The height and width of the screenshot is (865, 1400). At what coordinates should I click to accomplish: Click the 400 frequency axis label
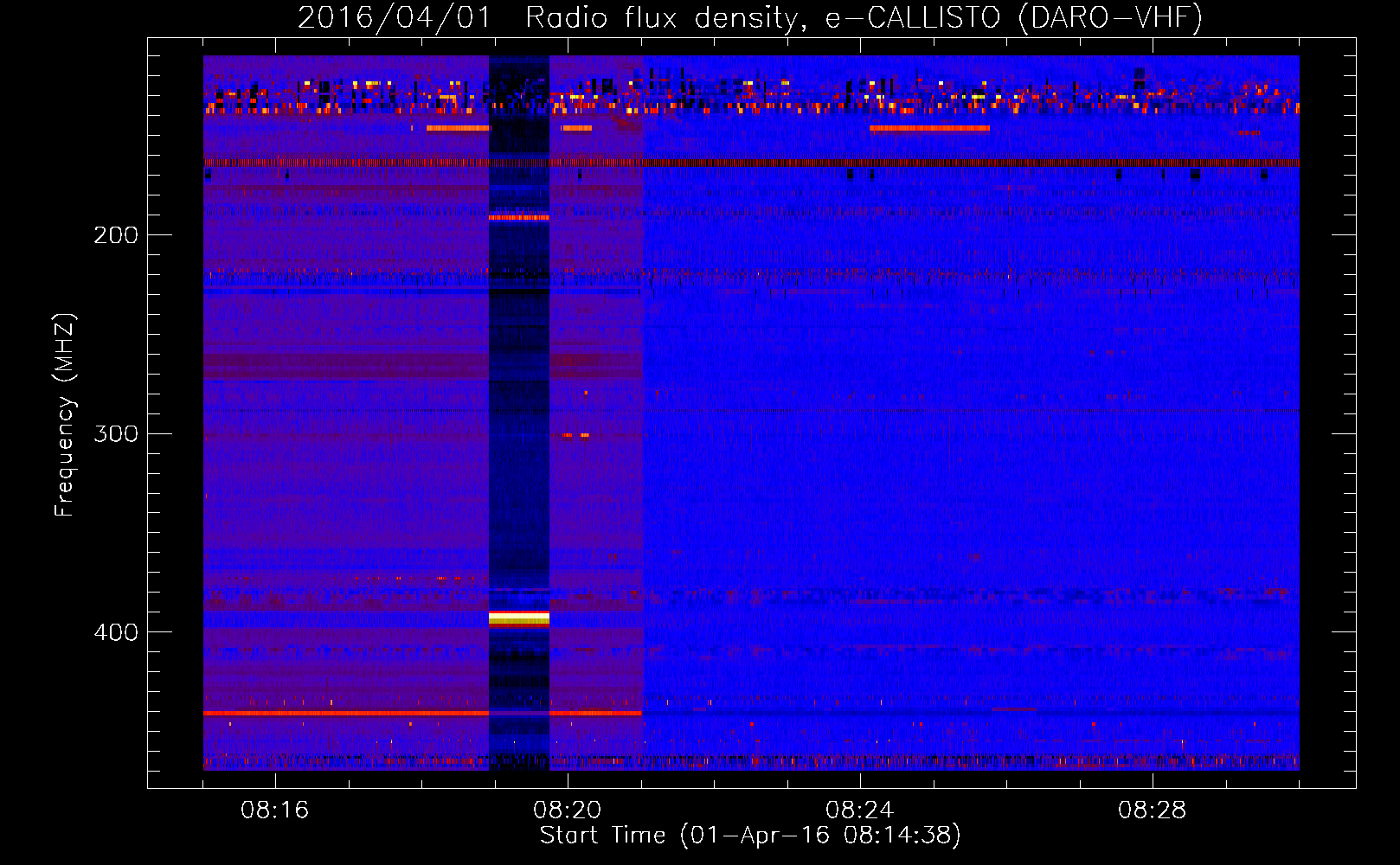116,632
